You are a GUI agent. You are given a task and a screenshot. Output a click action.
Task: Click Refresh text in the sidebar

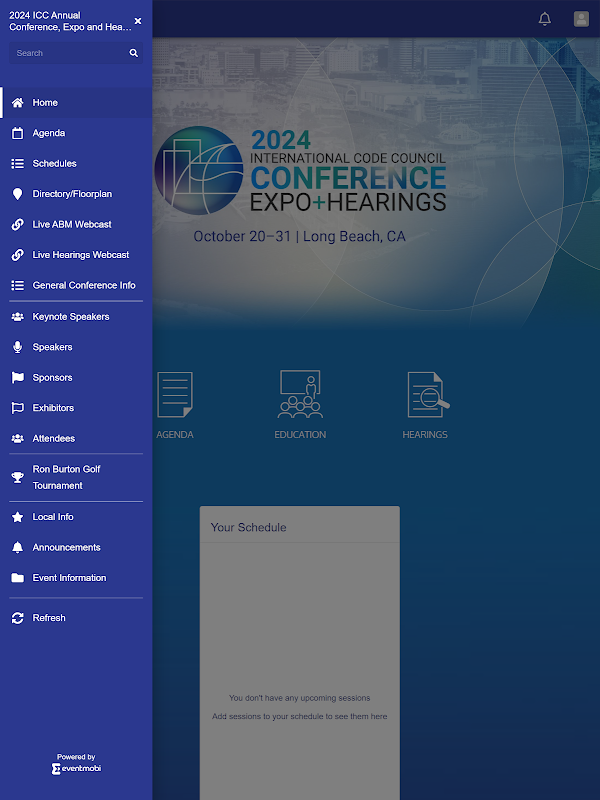[49, 618]
